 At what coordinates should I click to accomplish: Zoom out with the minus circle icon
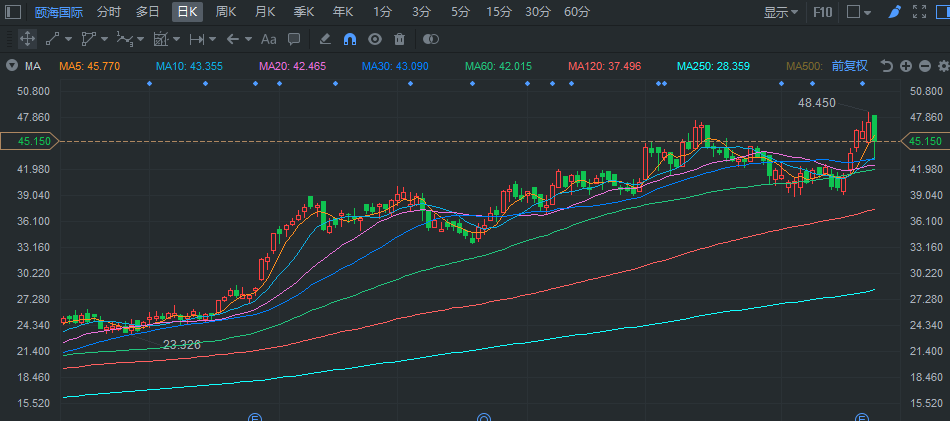pyautogui.click(x=925, y=66)
